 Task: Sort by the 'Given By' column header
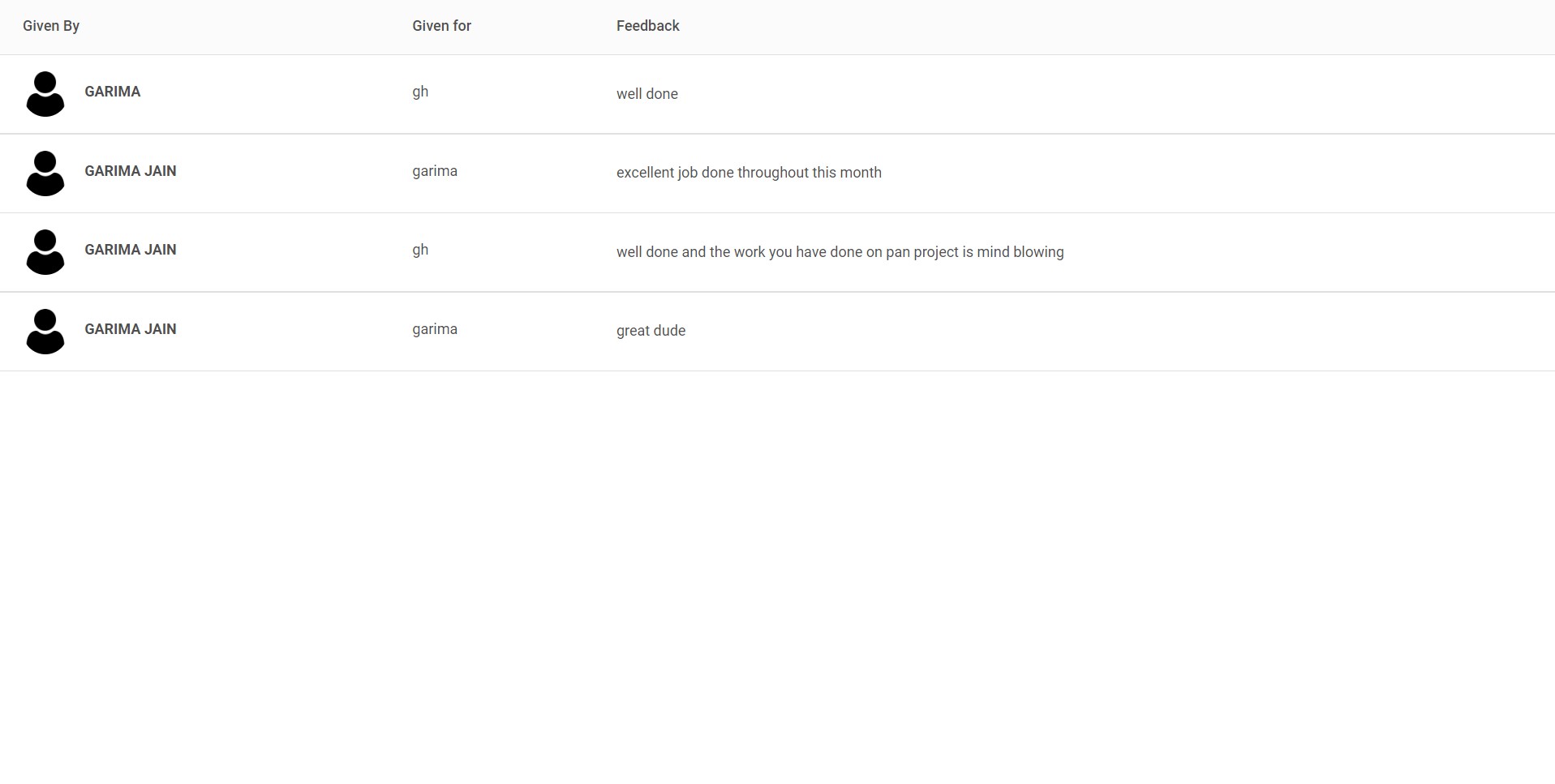click(50, 25)
